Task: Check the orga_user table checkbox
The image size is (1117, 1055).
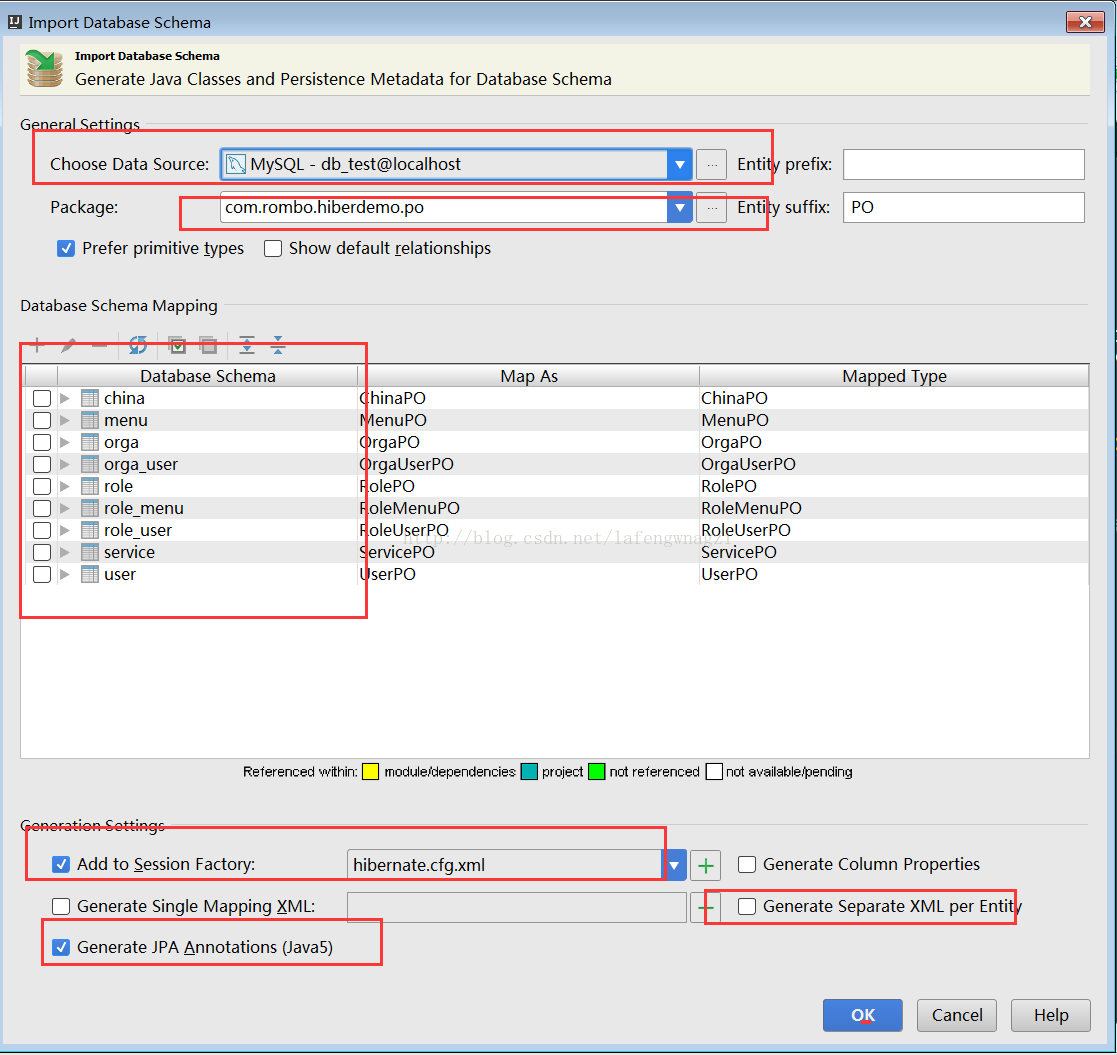Action: [x=42, y=464]
